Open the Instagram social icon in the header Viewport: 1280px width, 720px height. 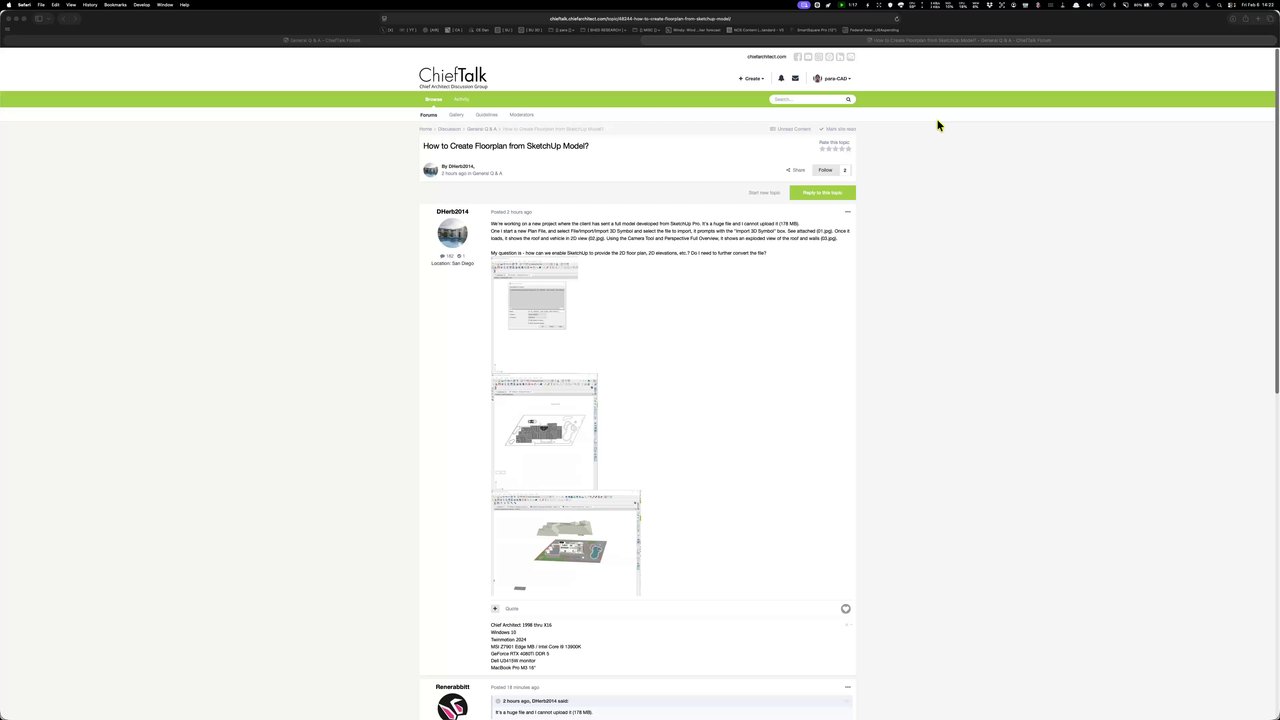coord(818,57)
